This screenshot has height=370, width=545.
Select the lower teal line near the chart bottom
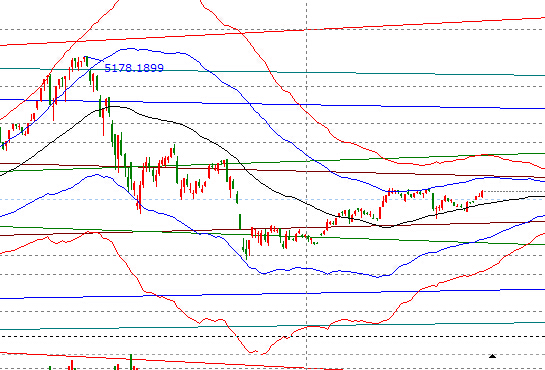click(x=272, y=326)
